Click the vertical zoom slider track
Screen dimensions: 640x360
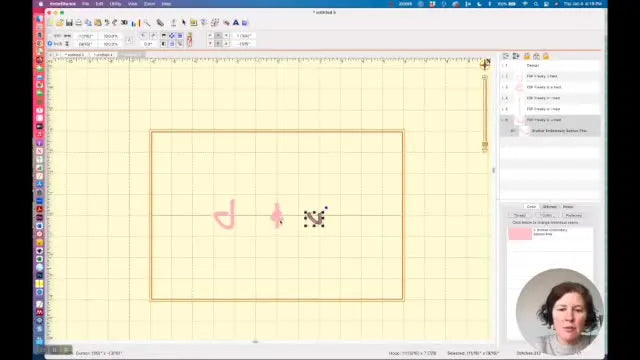pos(485,110)
